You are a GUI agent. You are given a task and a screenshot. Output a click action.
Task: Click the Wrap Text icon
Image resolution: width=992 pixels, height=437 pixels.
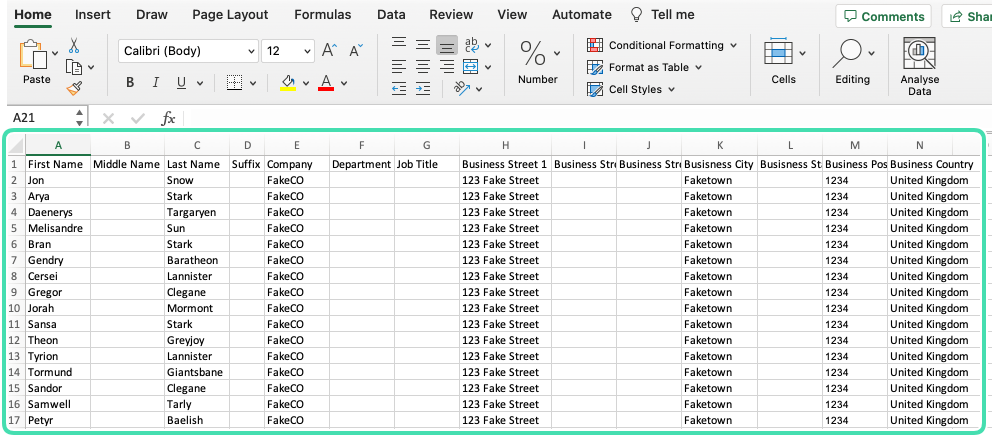point(472,45)
